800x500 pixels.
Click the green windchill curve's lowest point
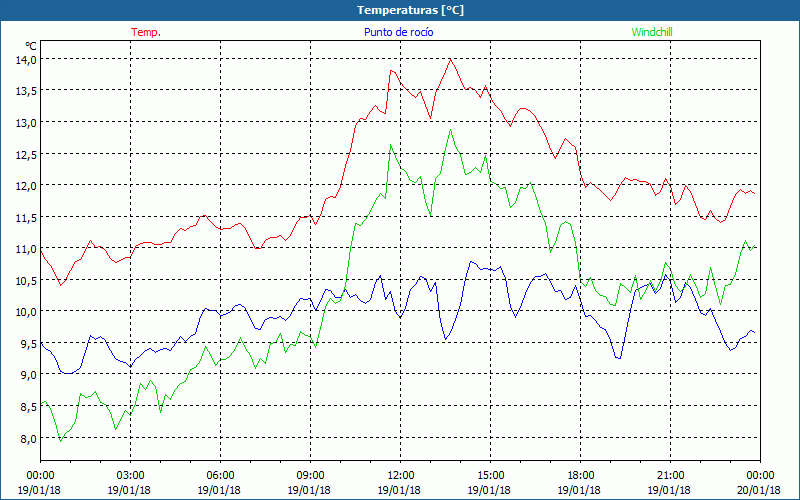[x=61, y=441]
